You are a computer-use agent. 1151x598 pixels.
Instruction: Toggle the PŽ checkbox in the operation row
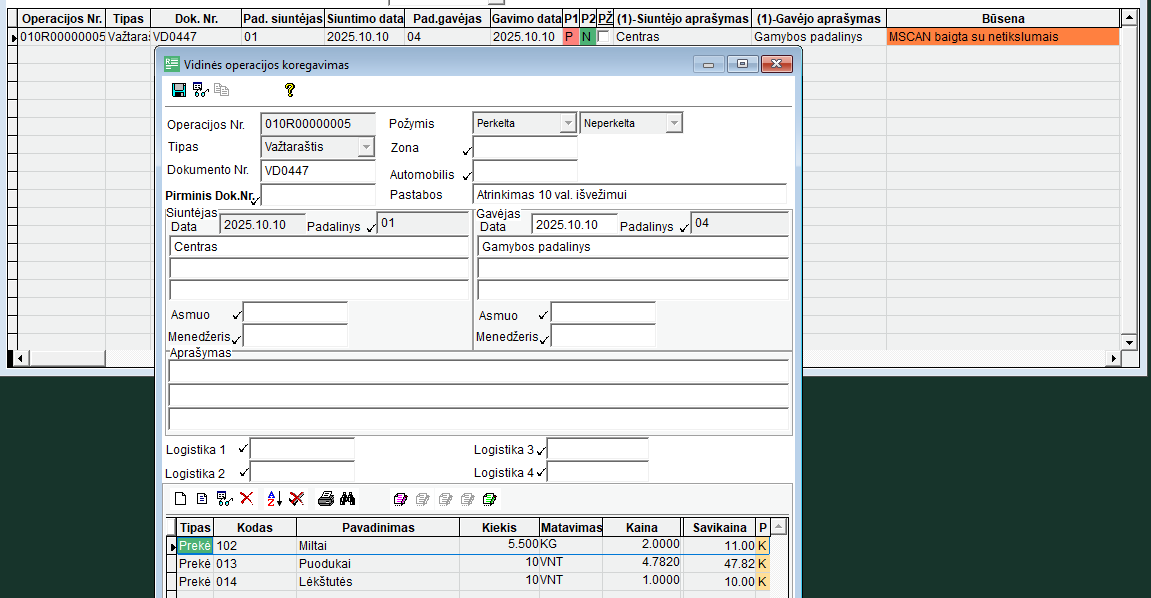[604, 37]
